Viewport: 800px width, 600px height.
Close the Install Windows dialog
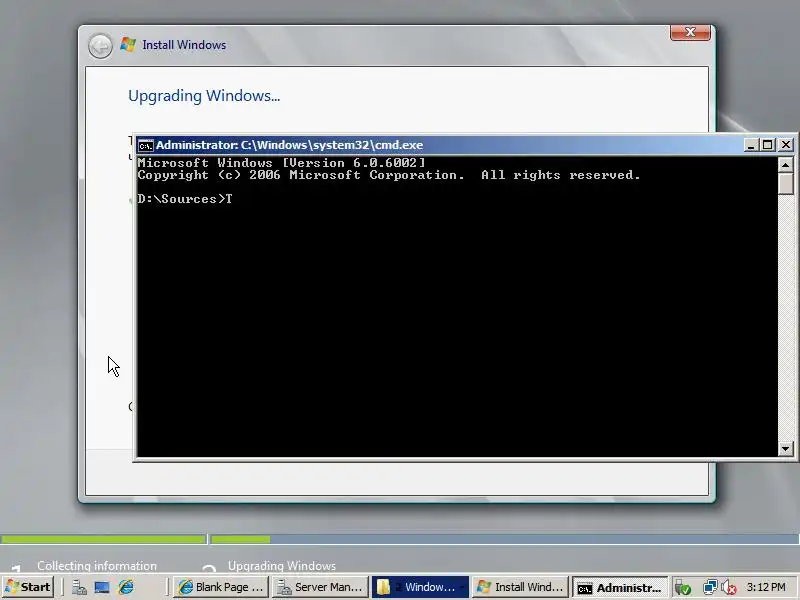click(x=690, y=32)
